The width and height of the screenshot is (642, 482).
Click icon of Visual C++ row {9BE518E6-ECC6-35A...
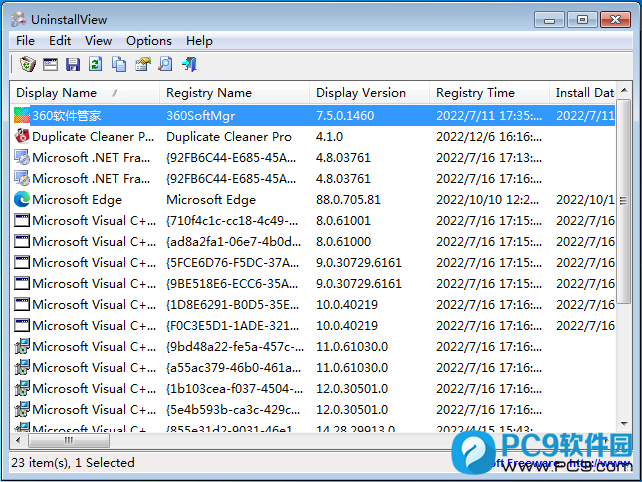[22, 283]
